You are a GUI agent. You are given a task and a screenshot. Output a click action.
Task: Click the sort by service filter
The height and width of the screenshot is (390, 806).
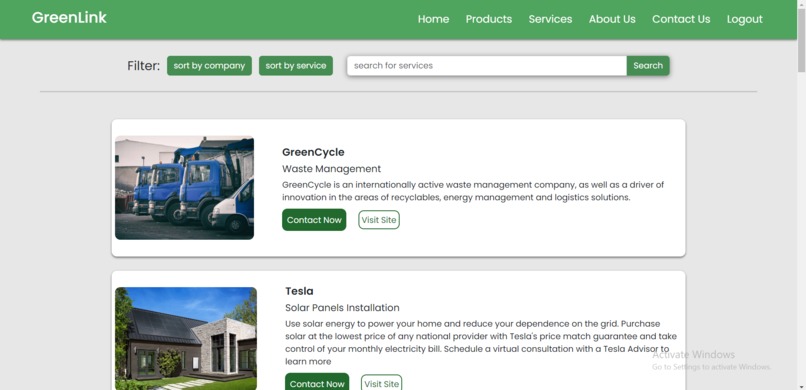(296, 66)
